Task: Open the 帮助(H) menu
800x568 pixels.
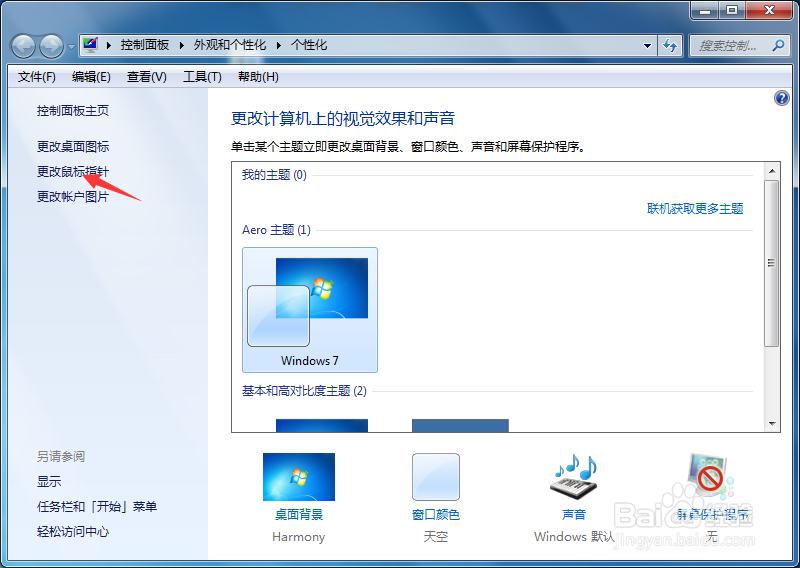Action: (258, 77)
